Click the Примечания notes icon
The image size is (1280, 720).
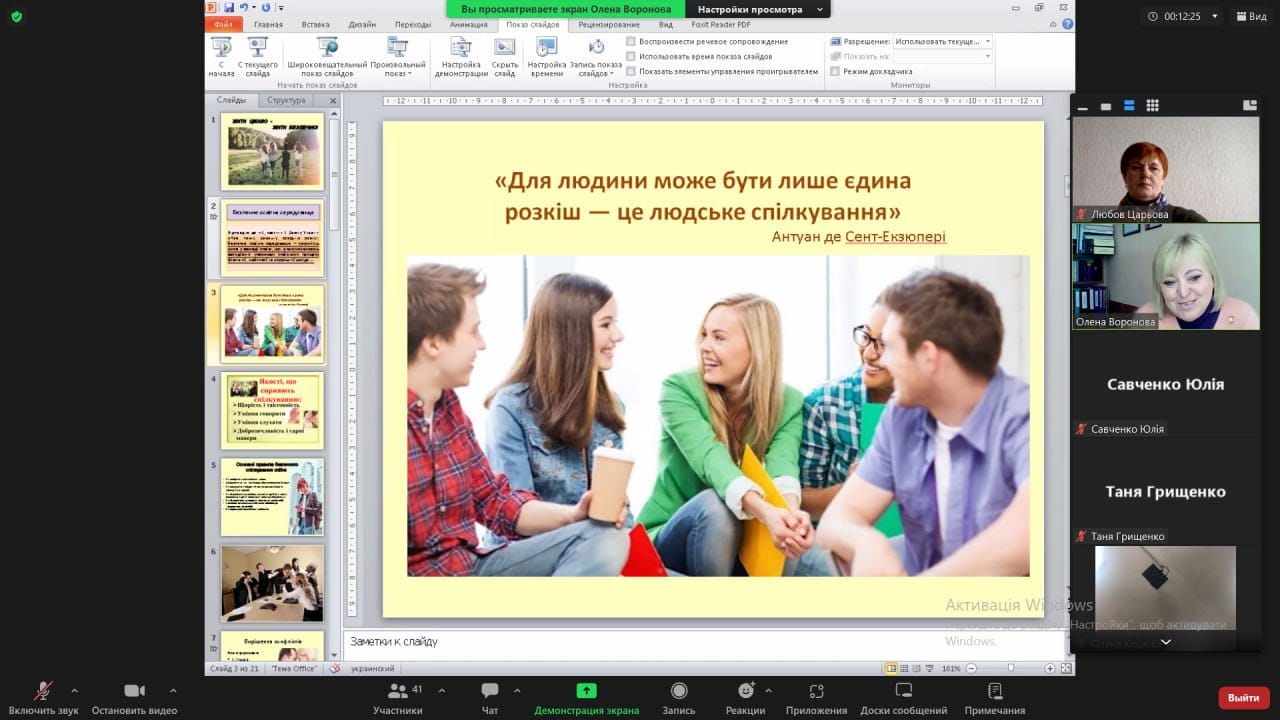tap(994, 692)
